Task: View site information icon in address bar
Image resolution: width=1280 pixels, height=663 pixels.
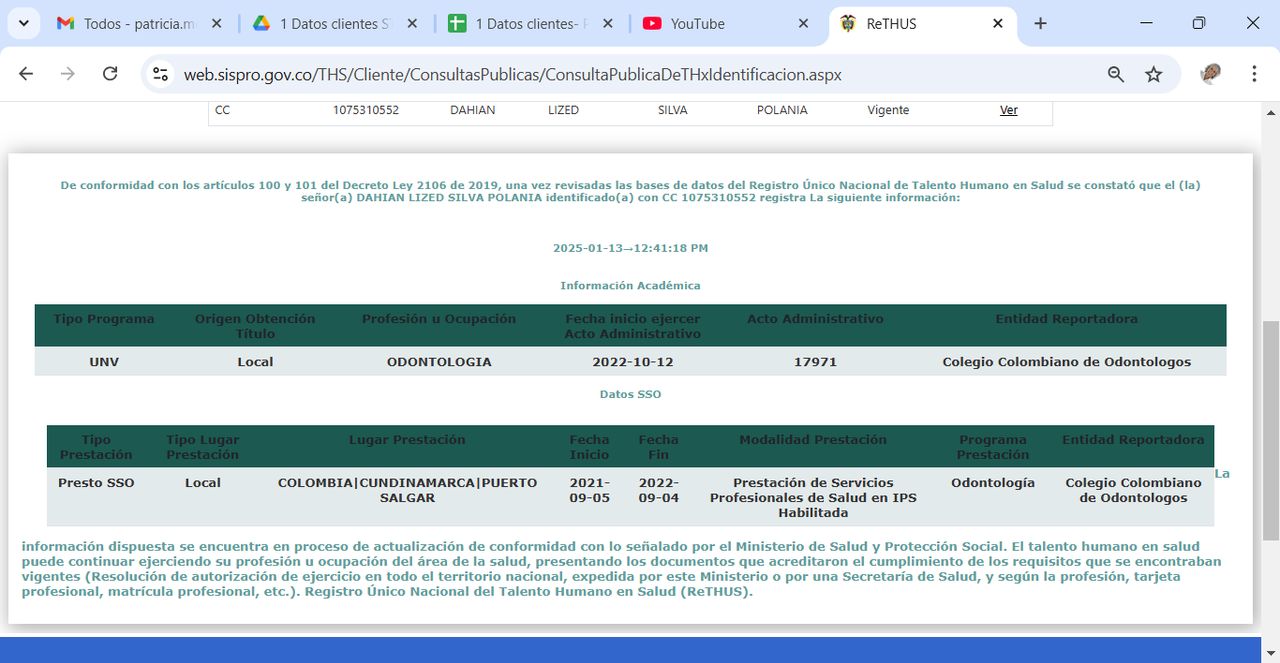Action: click(161, 74)
